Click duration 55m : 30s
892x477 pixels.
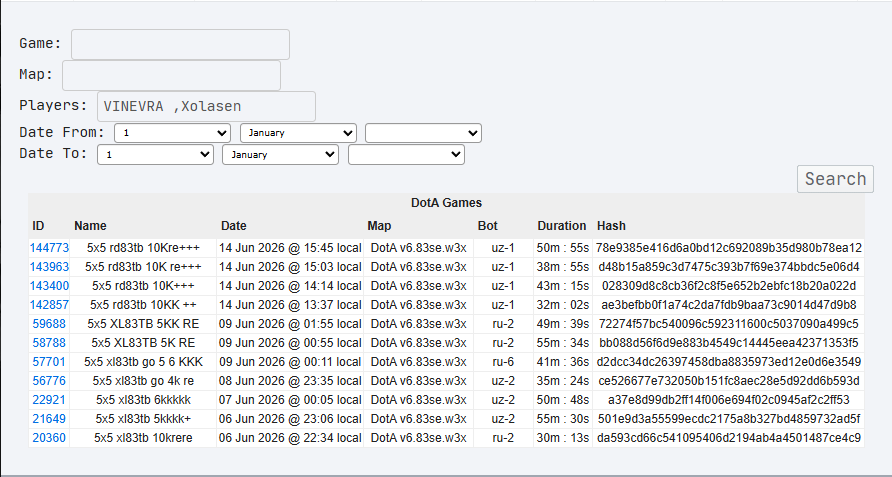pos(563,419)
